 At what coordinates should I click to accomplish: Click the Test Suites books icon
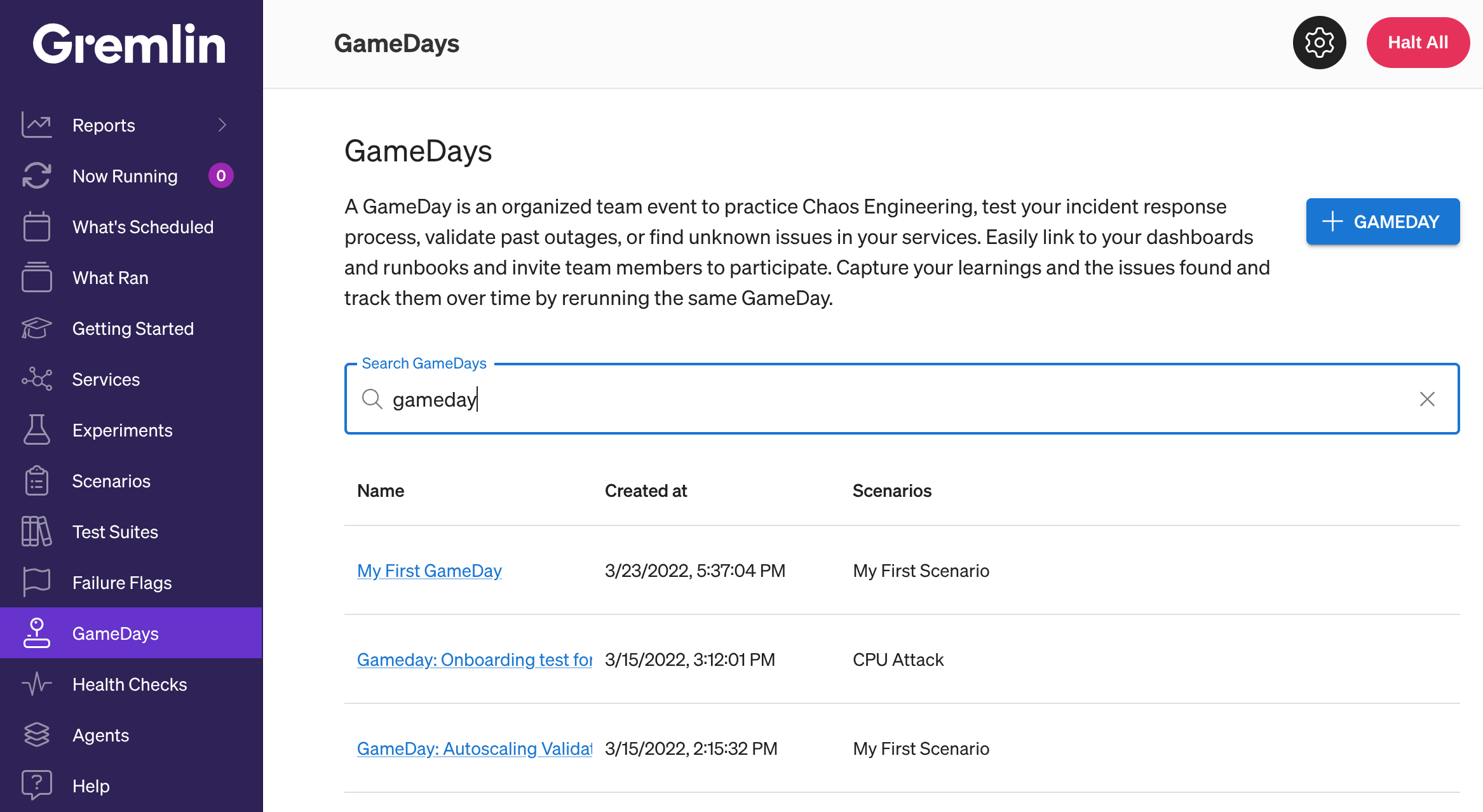coord(37,531)
